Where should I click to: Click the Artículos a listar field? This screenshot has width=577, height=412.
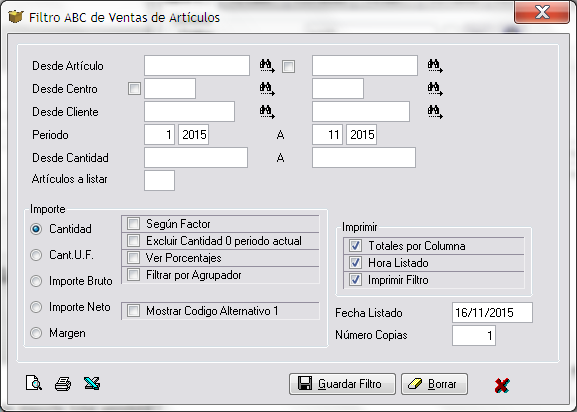tap(159, 180)
